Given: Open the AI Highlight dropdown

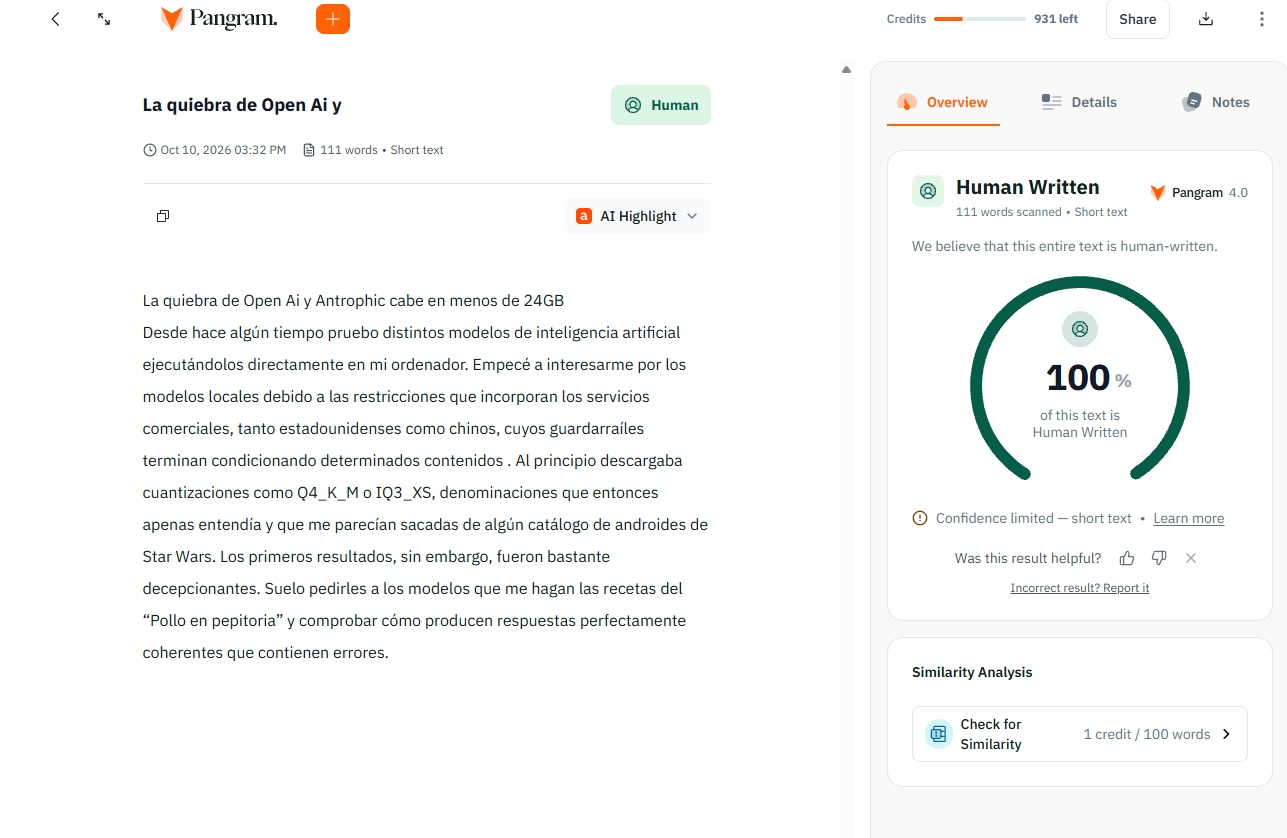Looking at the screenshot, I should 637,216.
